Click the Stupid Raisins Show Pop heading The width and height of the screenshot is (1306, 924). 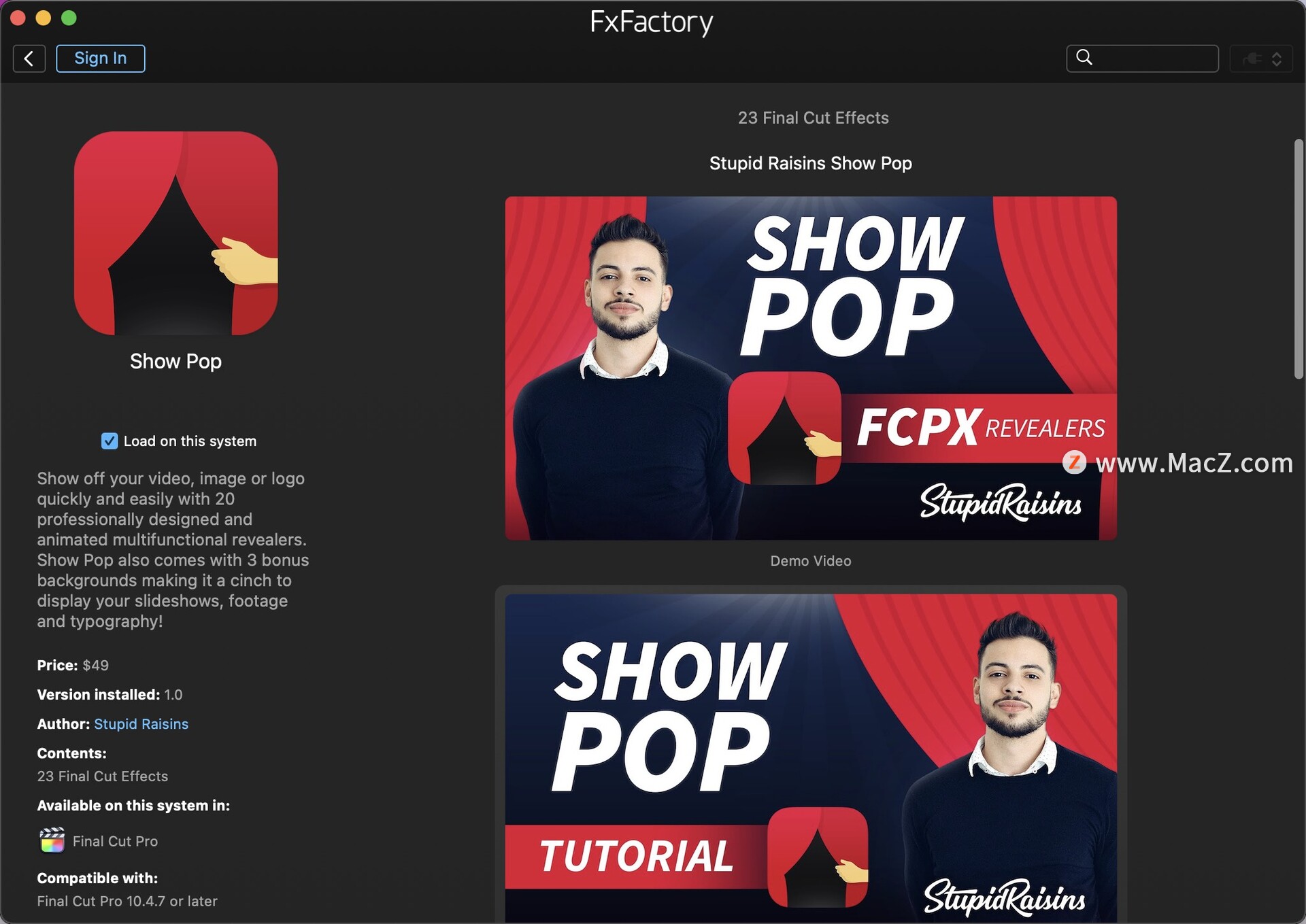tap(810, 163)
